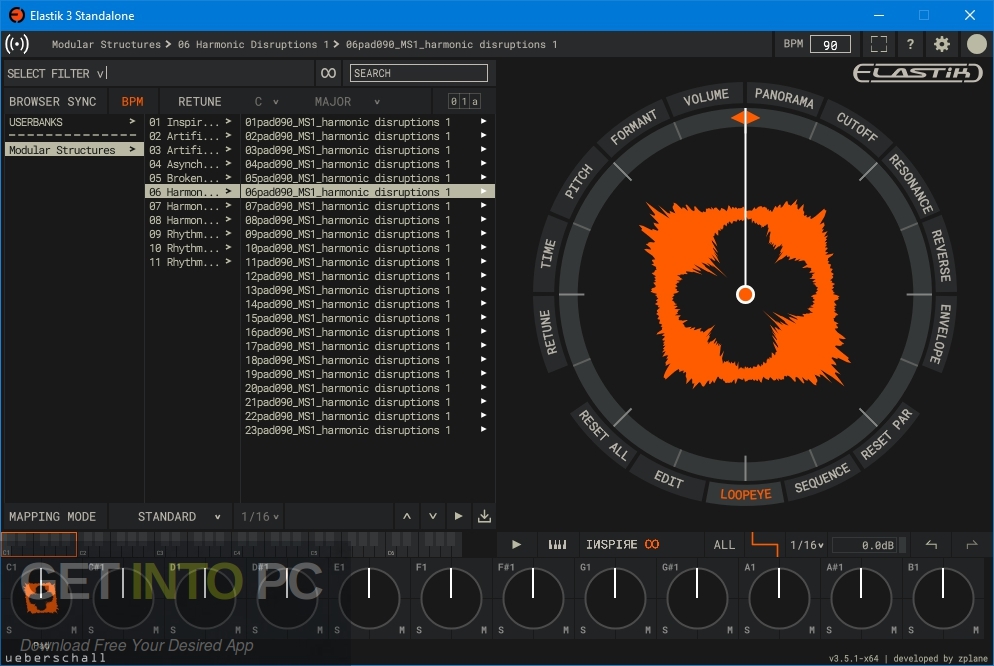The width and height of the screenshot is (994, 666).
Task: Expand folder 01 Inspir...
Action: (x=190, y=122)
